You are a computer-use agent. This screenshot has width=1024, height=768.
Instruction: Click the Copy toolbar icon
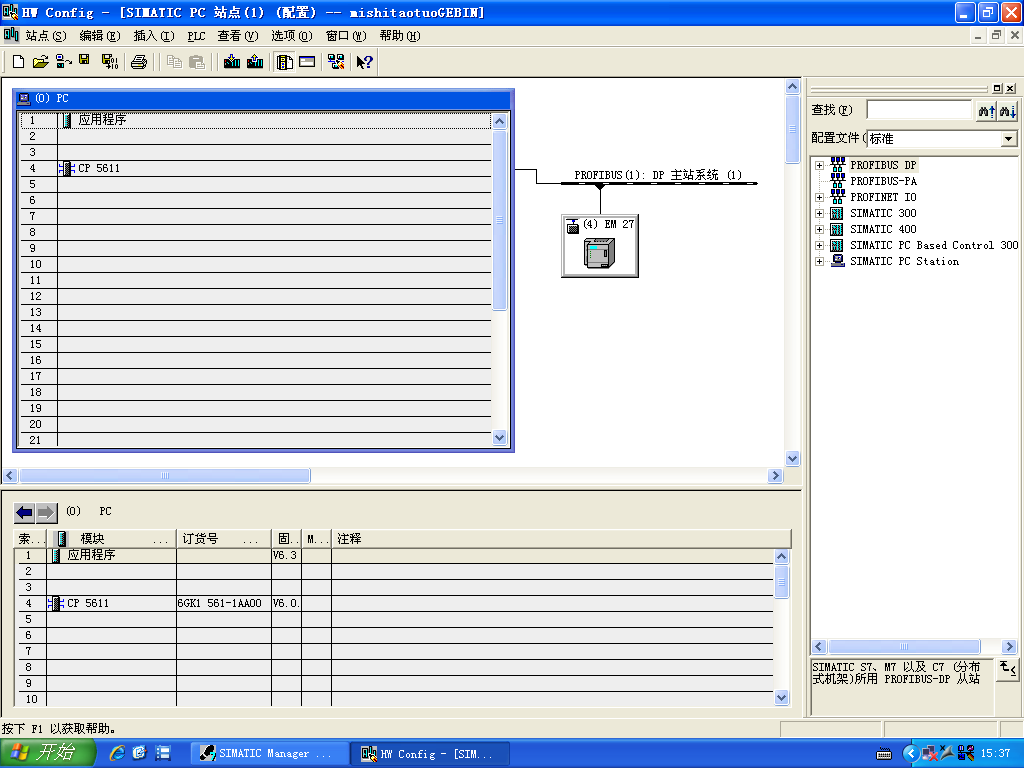click(174, 62)
